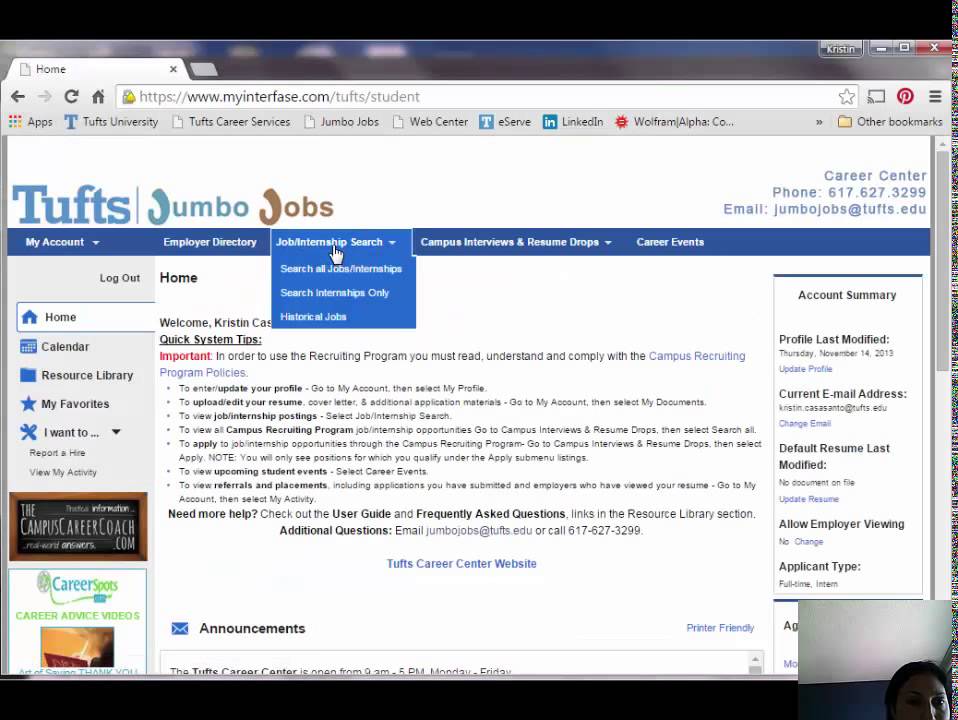Open Tufts University bookmark
Image resolution: width=958 pixels, height=720 pixels.
111,122
